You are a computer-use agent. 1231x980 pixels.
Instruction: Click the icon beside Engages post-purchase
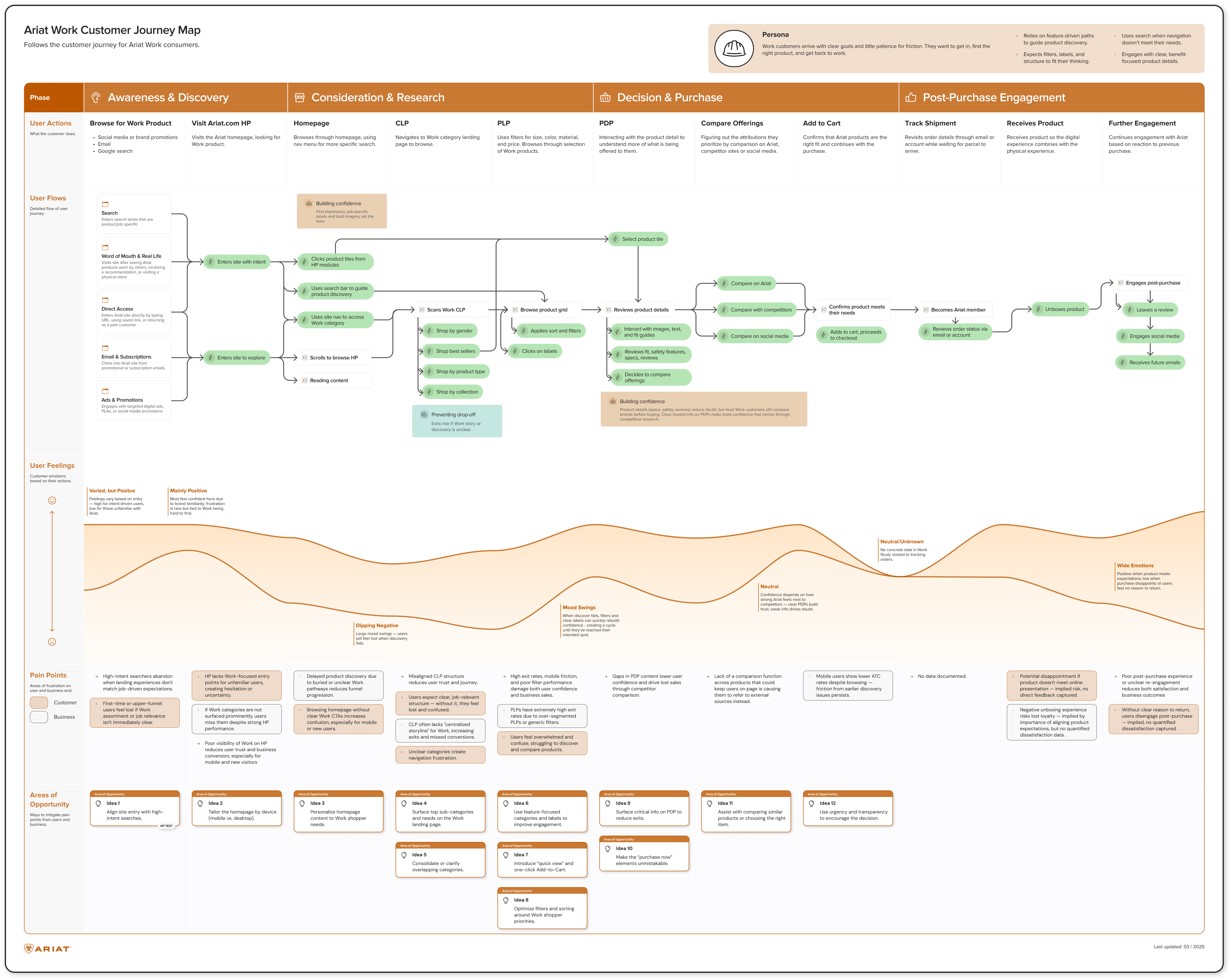[1120, 283]
